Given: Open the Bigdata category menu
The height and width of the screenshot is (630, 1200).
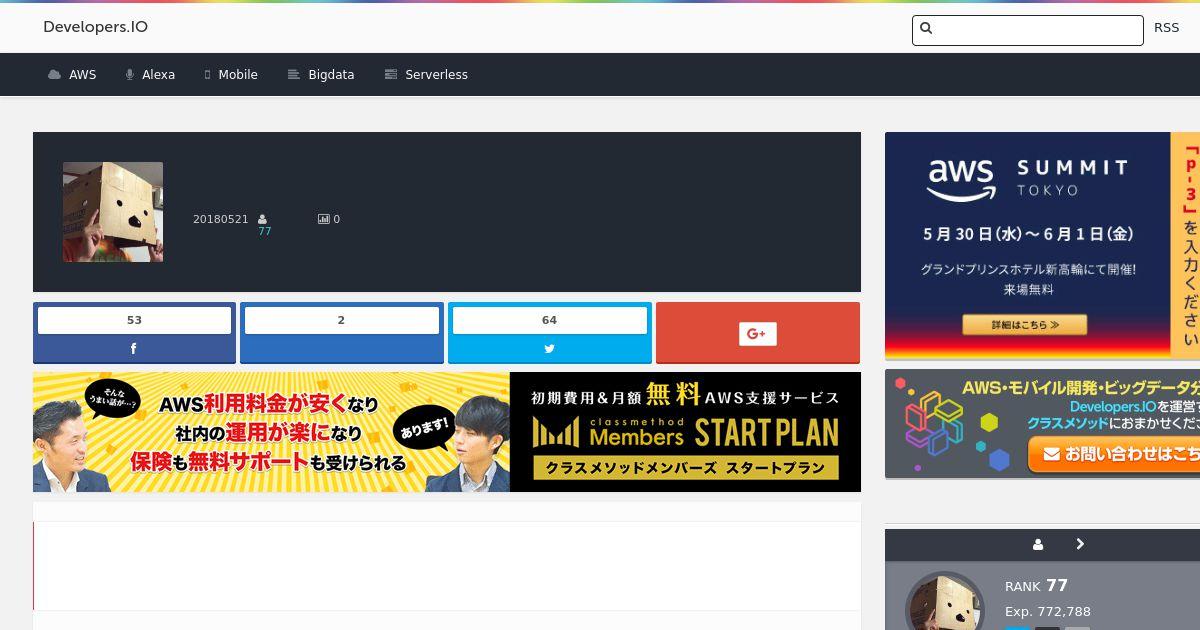Looking at the screenshot, I should (321, 75).
